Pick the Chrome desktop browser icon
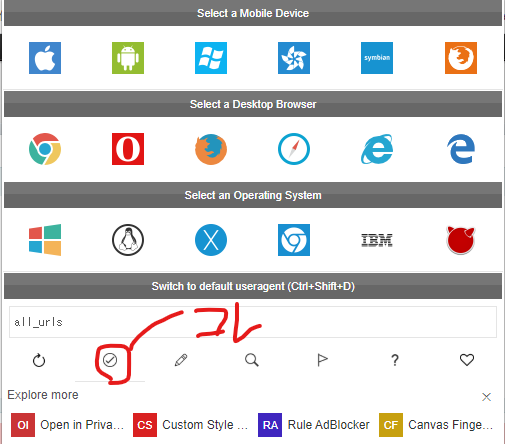505x444 pixels. pyautogui.click(x=45, y=149)
